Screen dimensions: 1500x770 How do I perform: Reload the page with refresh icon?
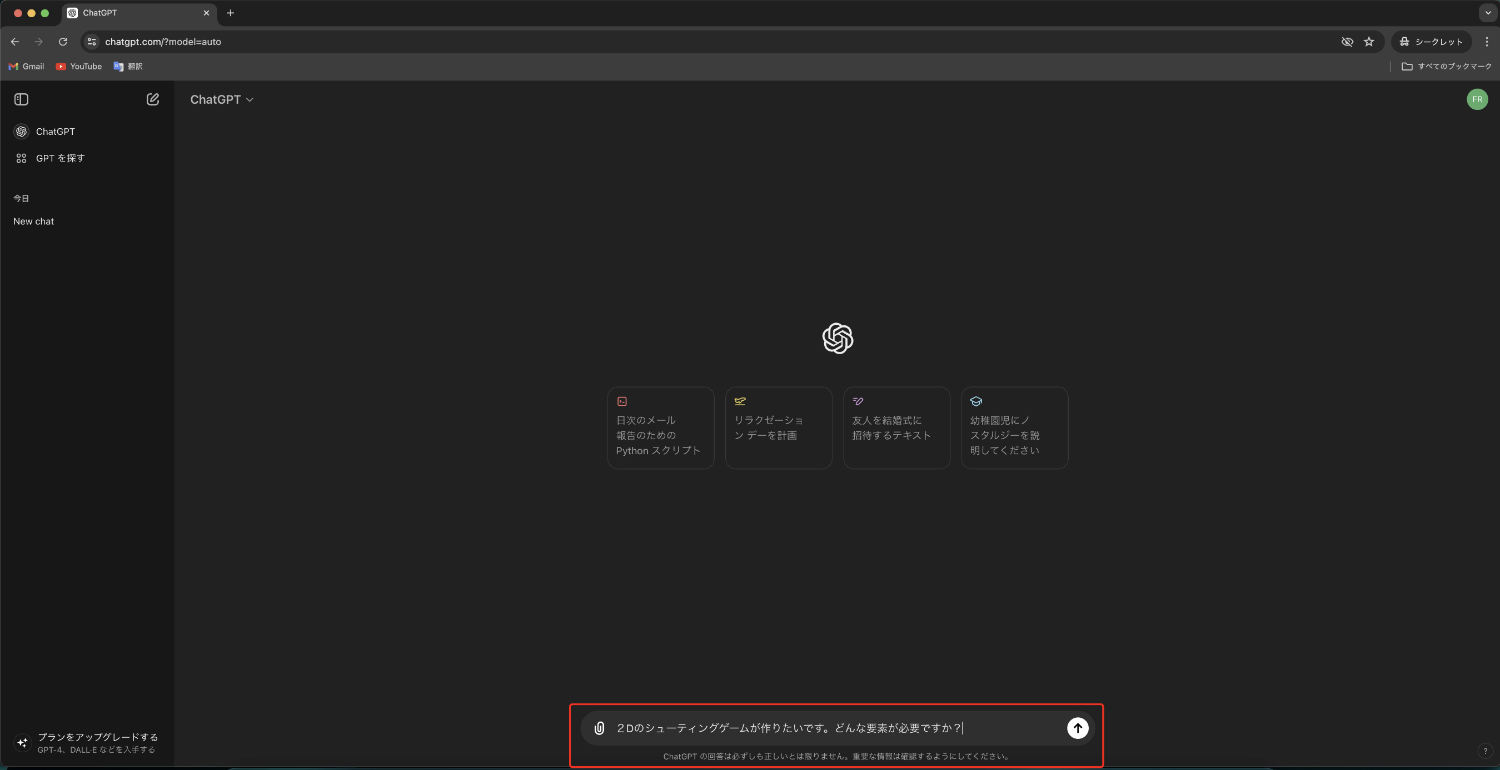[x=63, y=42]
